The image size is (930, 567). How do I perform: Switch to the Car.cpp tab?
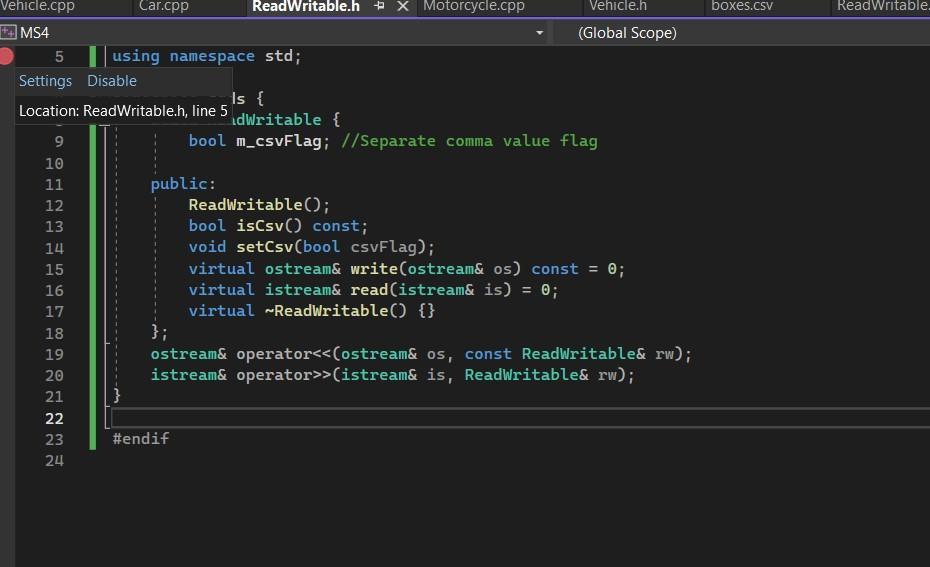[x=164, y=7]
